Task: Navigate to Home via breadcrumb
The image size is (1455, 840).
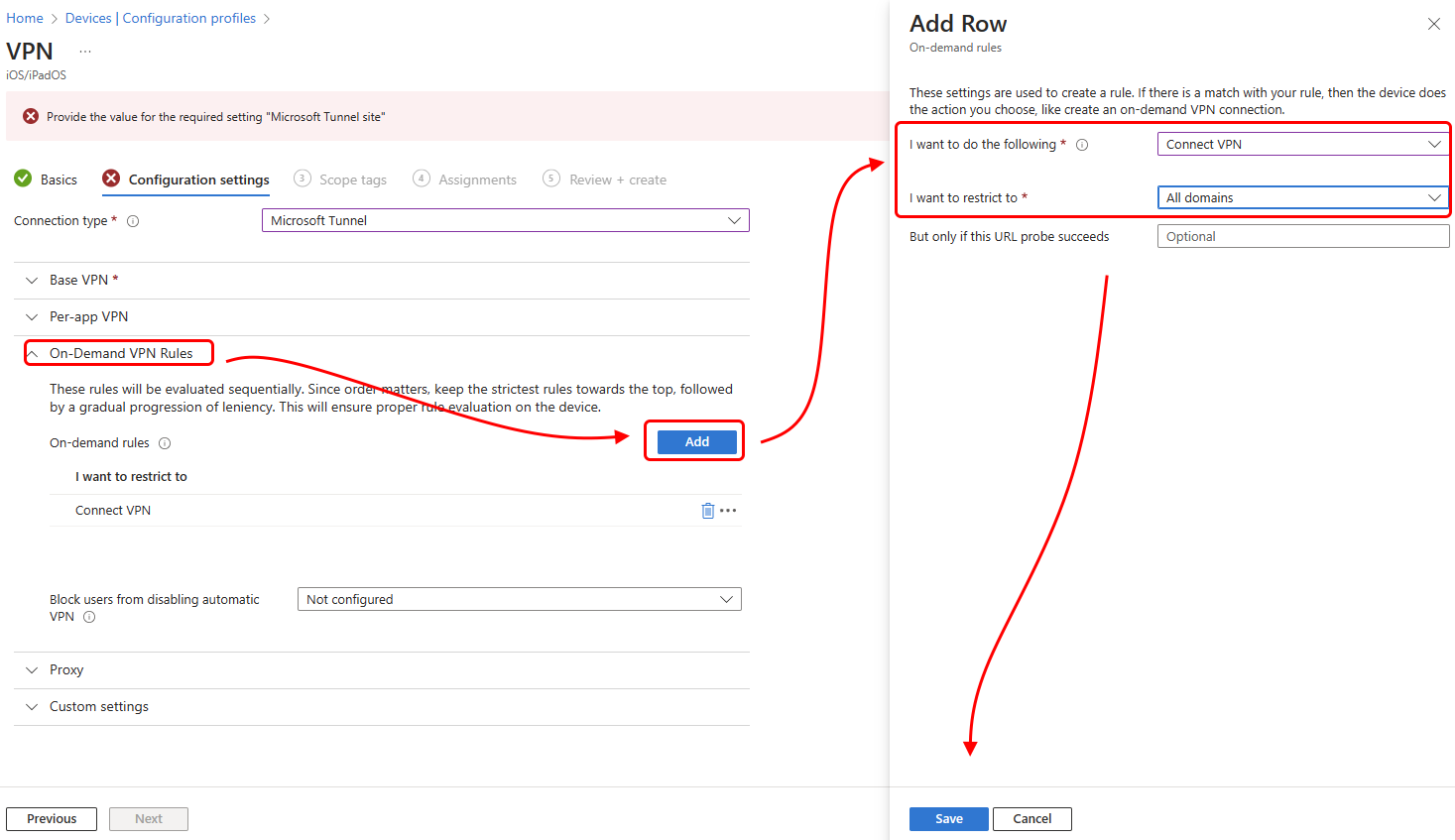Action: [24, 17]
